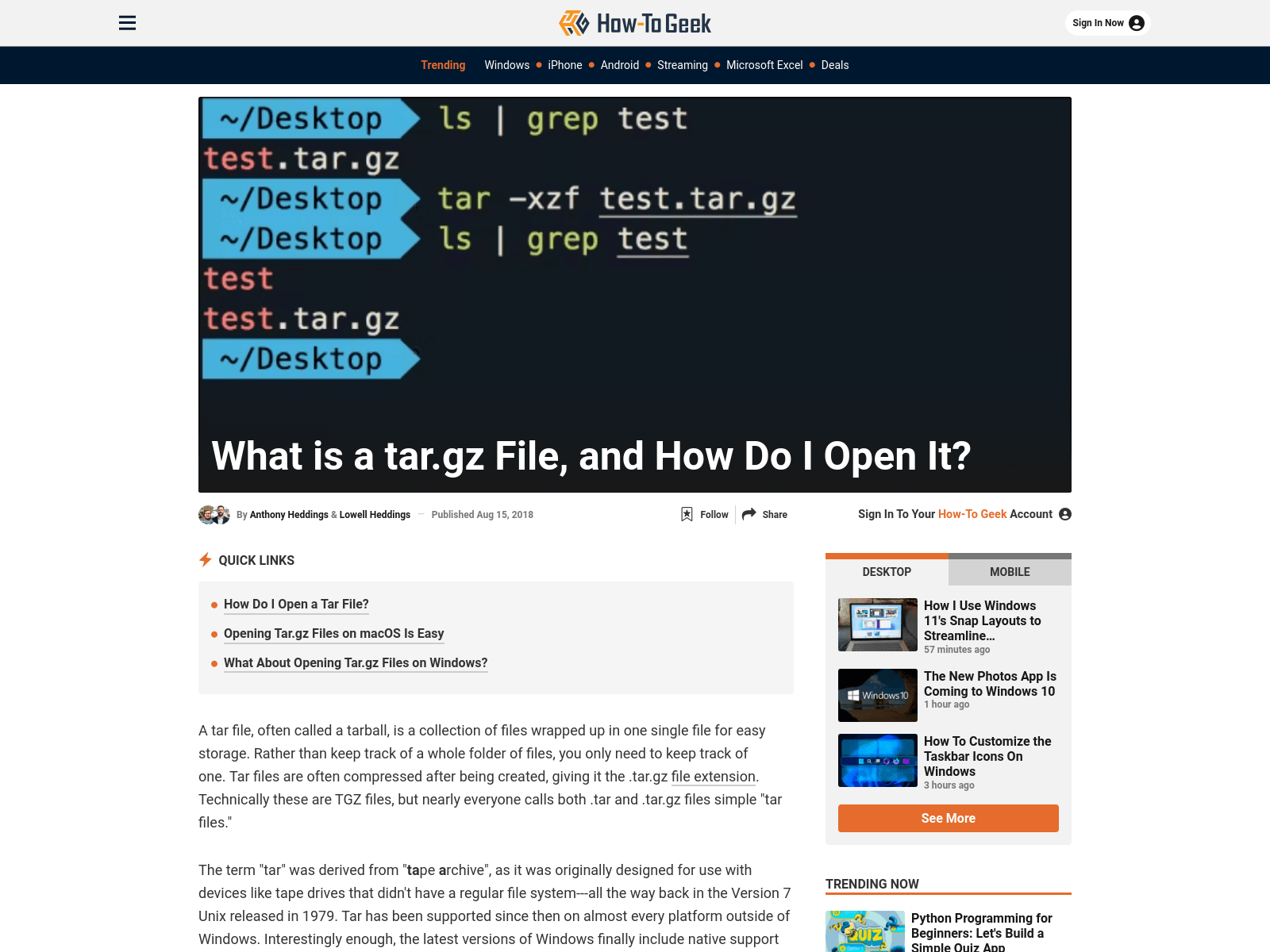Jump to Opening Tar.gz Files on Windows

(x=356, y=663)
